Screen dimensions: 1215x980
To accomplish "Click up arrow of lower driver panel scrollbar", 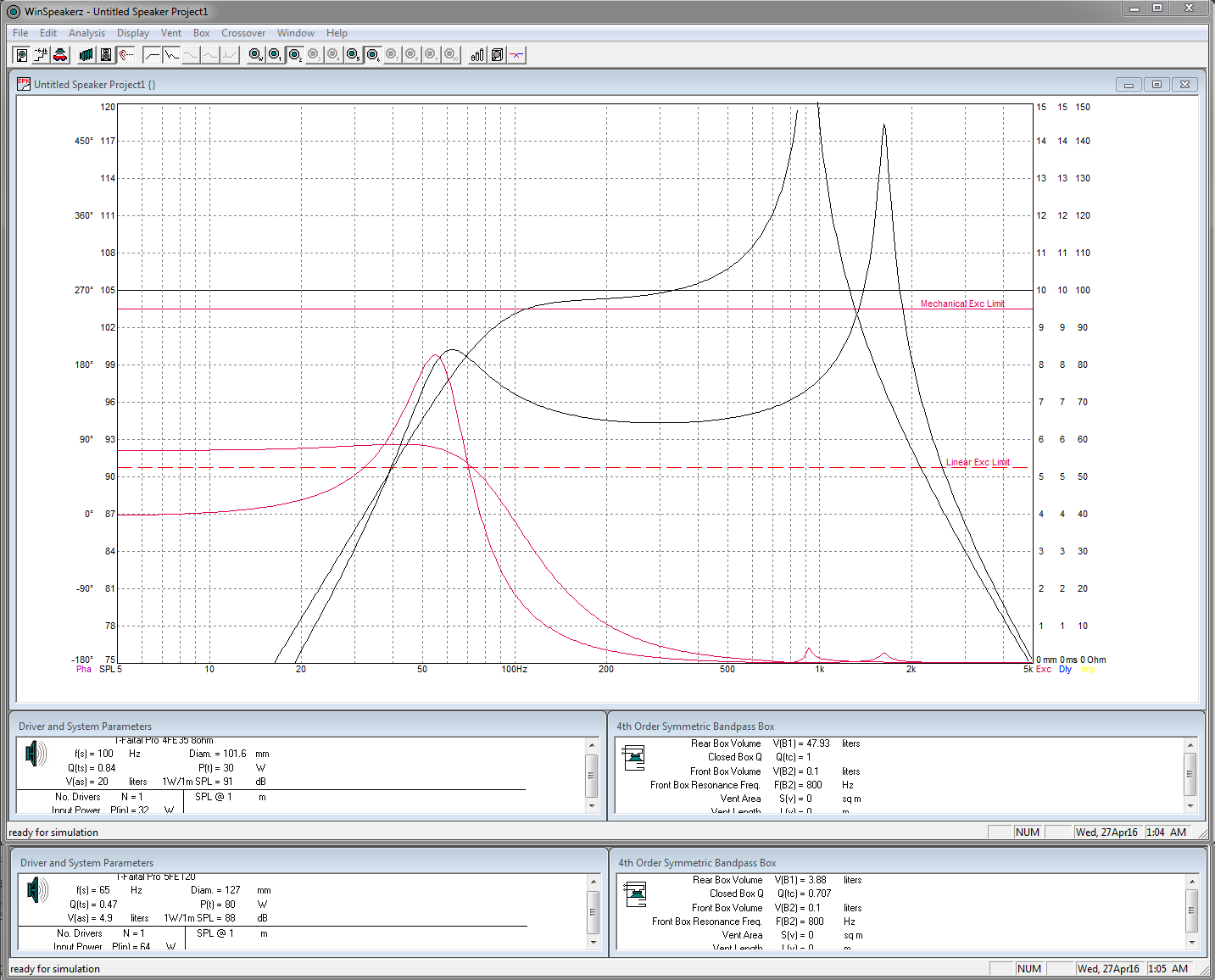I will coord(594,882).
